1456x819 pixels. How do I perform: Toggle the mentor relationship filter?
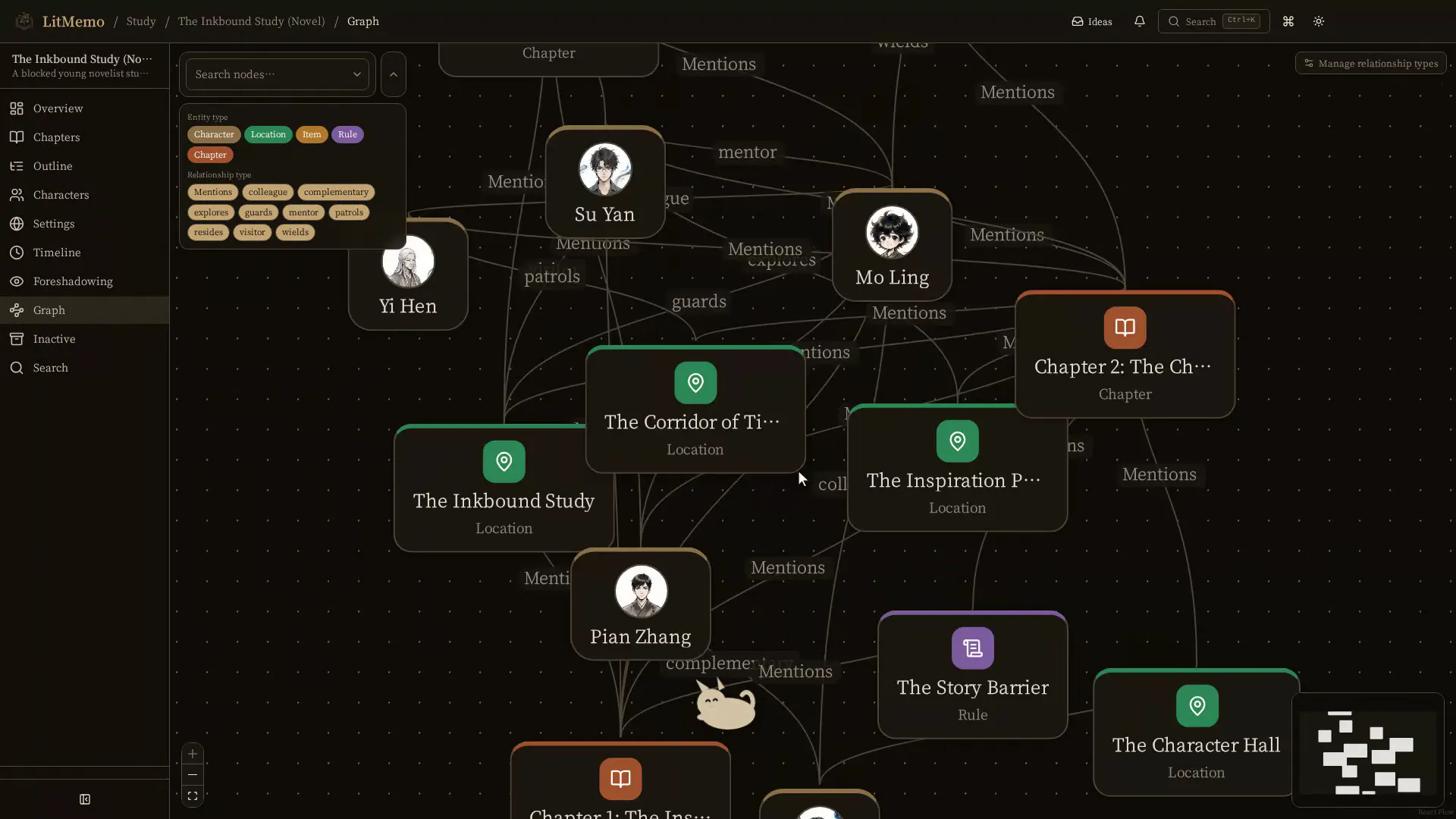pyautogui.click(x=303, y=212)
